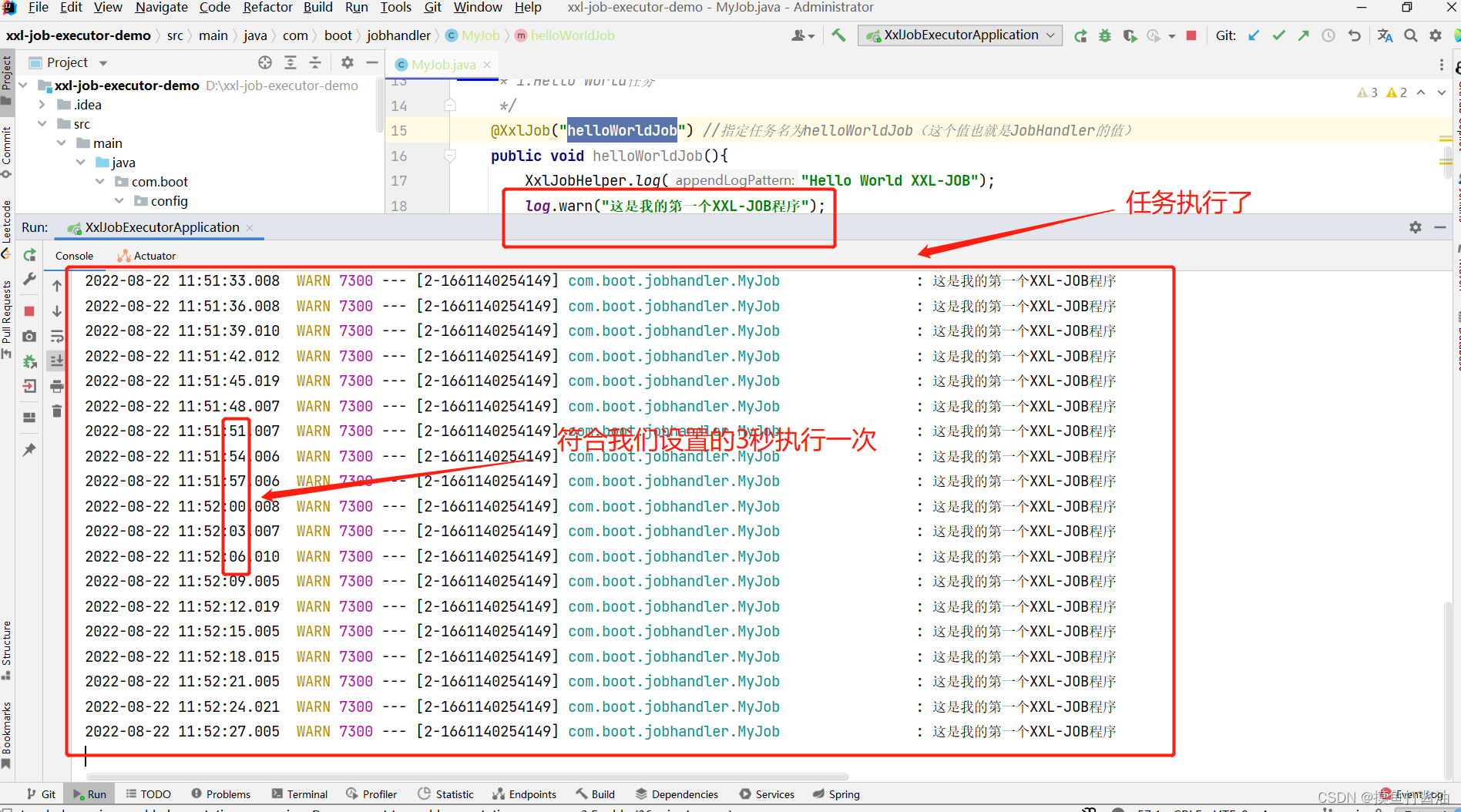Open the Spring tool window
The height and width of the screenshot is (812, 1461).
[x=836, y=794]
